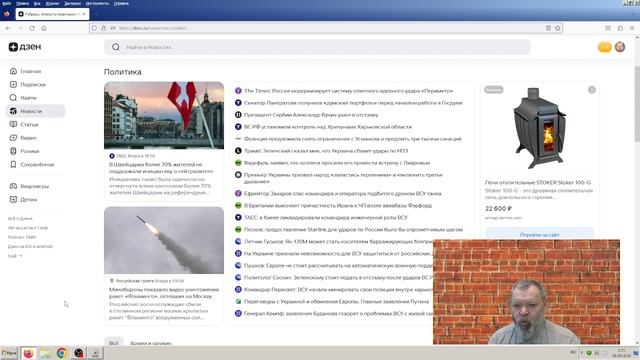Open Песков Starlink headline

tap(353, 229)
